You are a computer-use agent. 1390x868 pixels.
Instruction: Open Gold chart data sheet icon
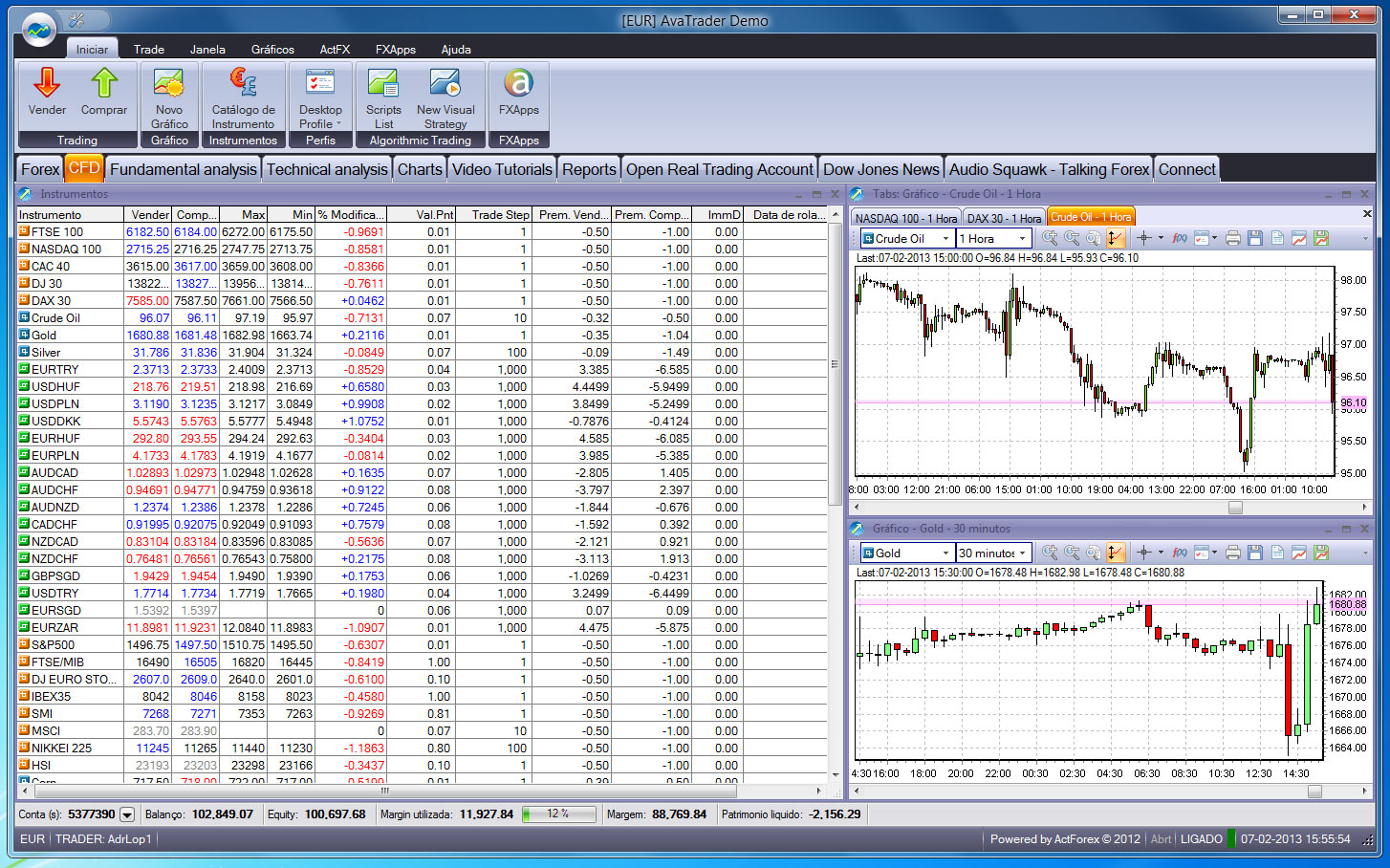point(1277,553)
